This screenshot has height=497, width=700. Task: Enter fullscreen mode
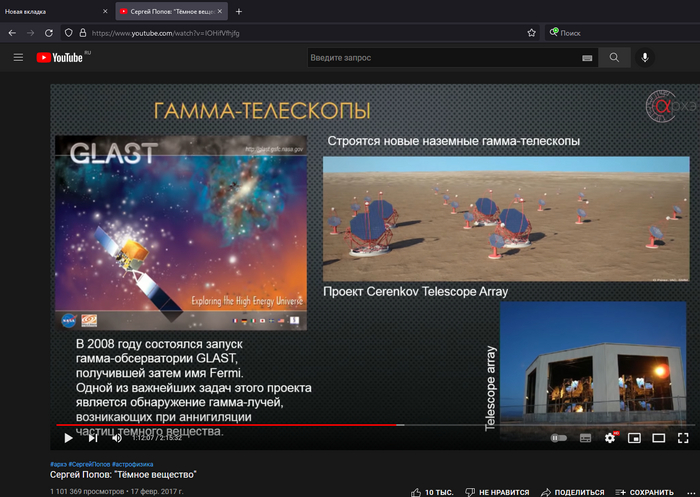click(x=683, y=438)
